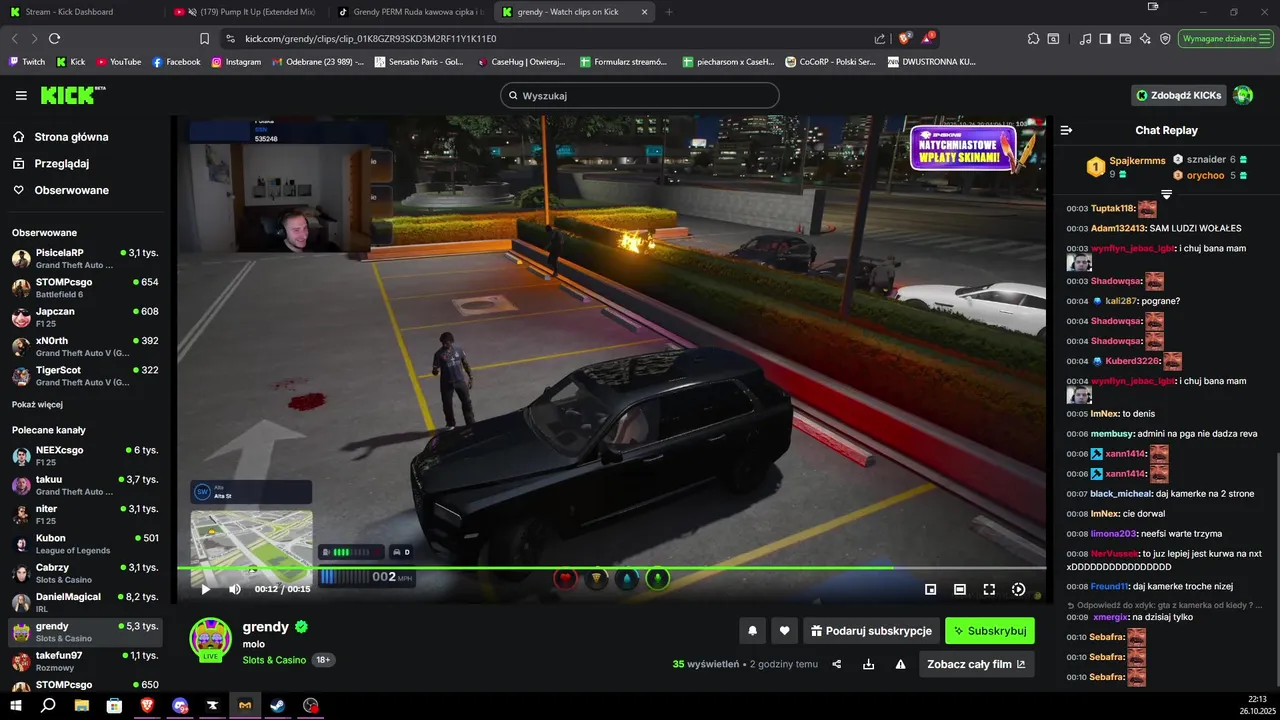Open the hamburger sidebar menu next to the KICK logo
The height and width of the screenshot is (720, 1280).
(x=21, y=95)
